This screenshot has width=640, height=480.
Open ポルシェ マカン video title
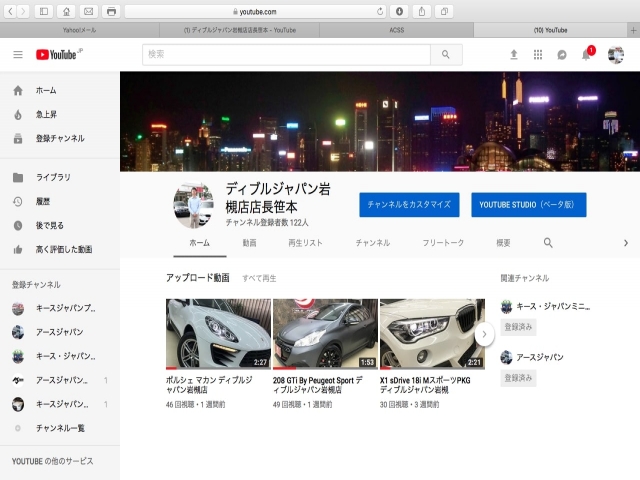click(209, 385)
